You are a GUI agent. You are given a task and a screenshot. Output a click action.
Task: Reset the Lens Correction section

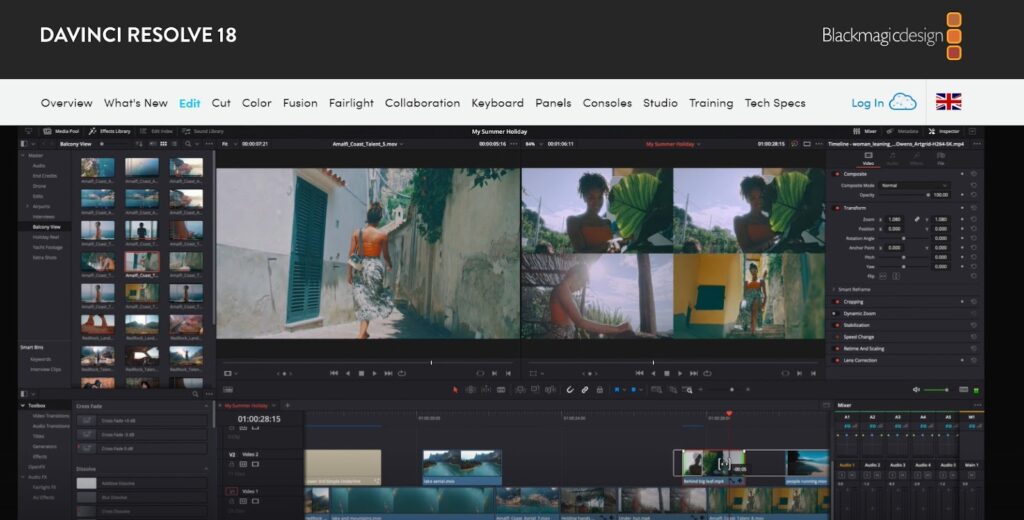(x=973, y=360)
